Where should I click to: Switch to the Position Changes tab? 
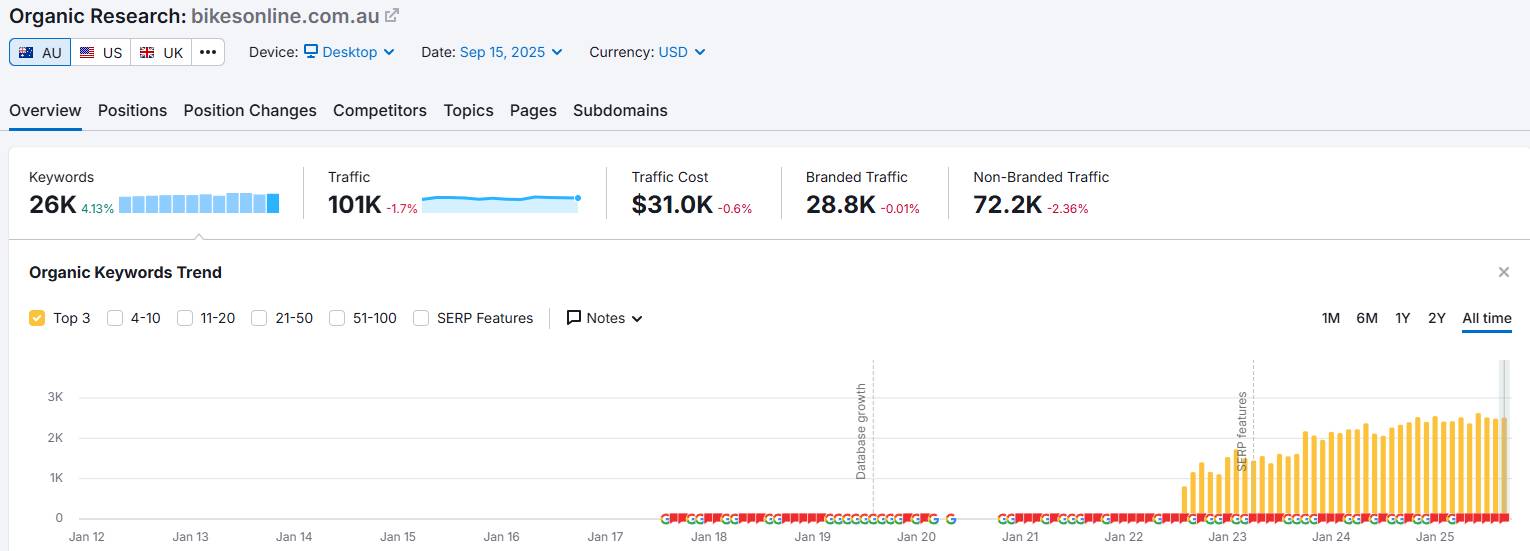(250, 110)
